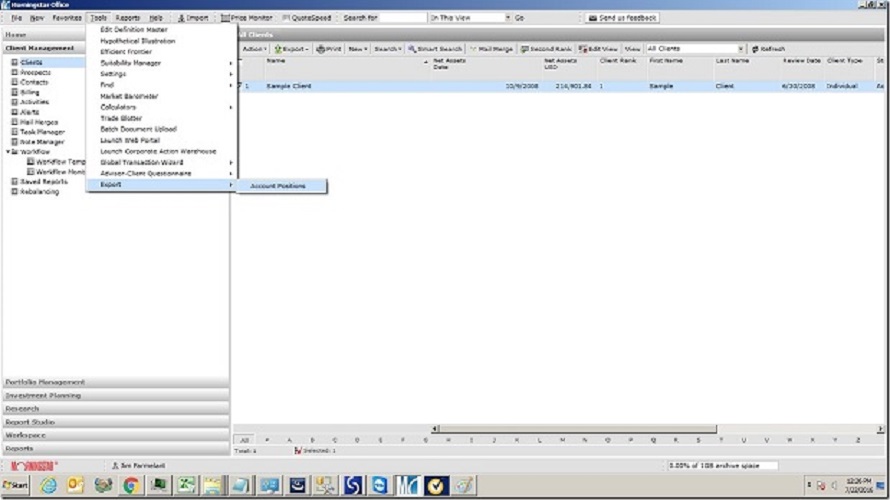Open TeamViewer from taskbar
This screenshot has height=500, width=890.
[x=380, y=485]
